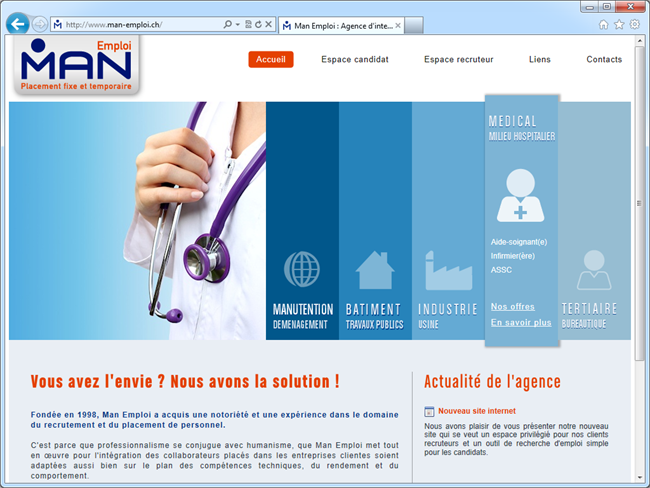The width and height of the screenshot is (650, 488).
Task: Open the Espace candidat menu
Action: point(355,60)
